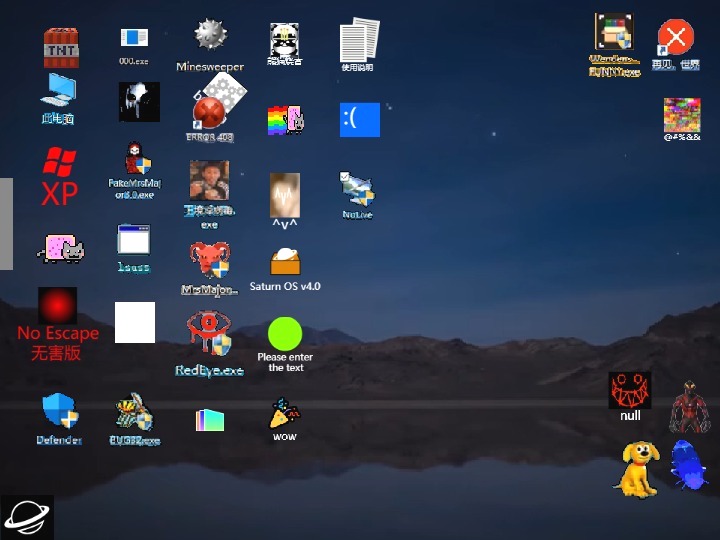Screen dimensions: 720x540
Task: Select the blank white square icon
Action: pyautogui.click(x=135, y=322)
